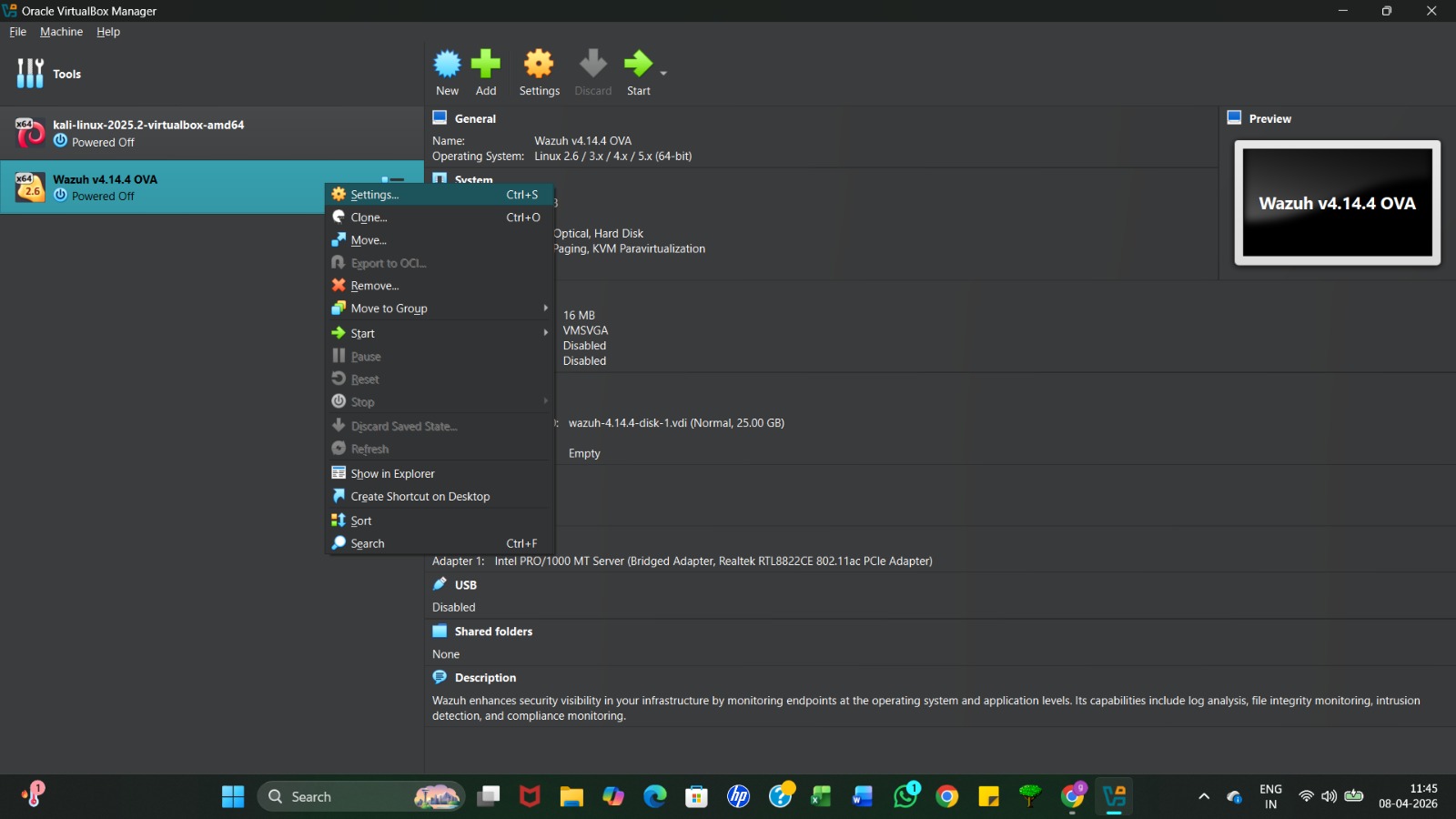Open the Start button dropdown arrow in the toolbar
Viewport: 1456px width, 819px height.
(663, 73)
